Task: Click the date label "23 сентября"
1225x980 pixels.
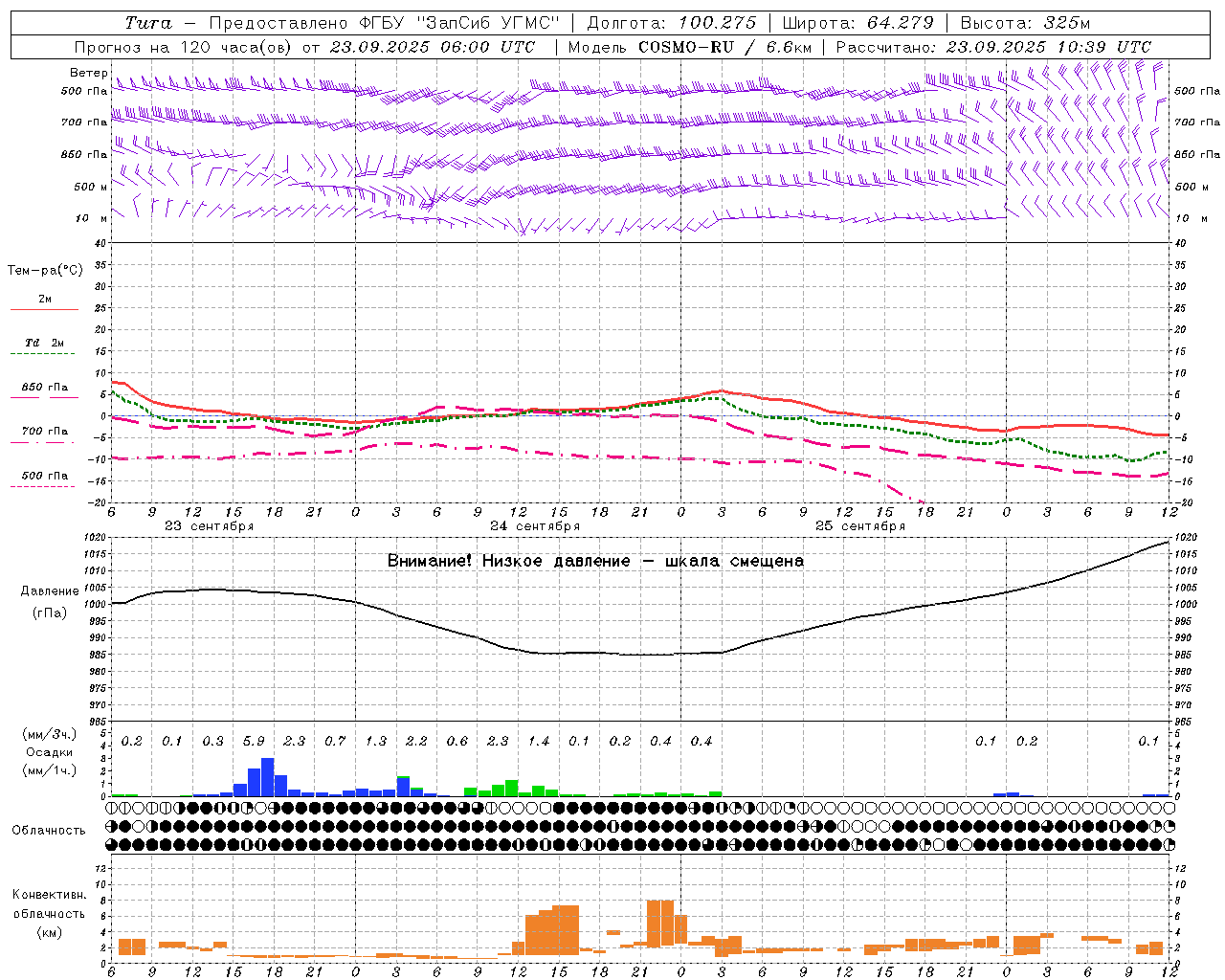Action: coord(209,526)
